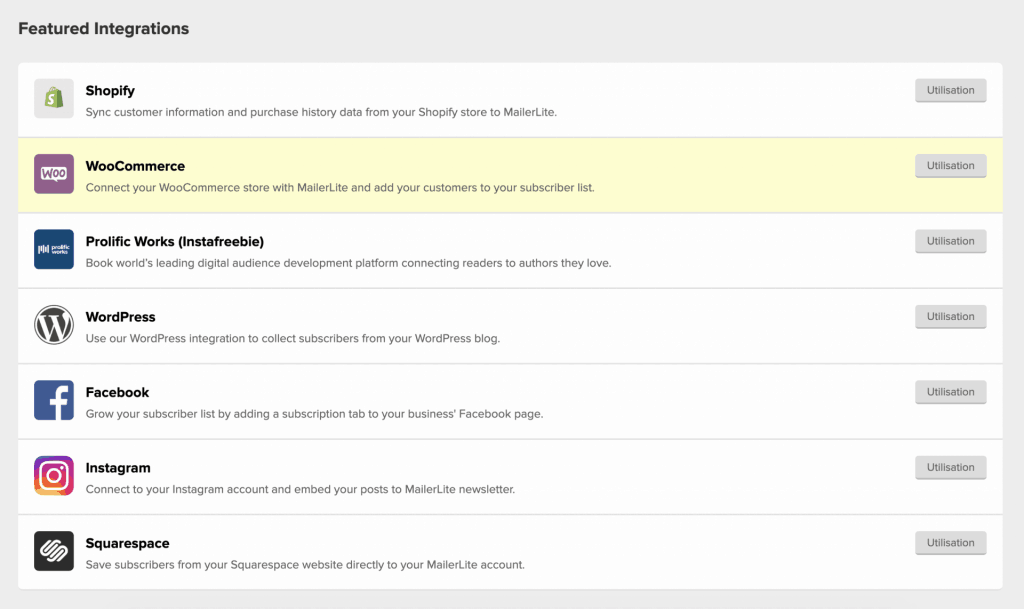The height and width of the screenshot is (609, 1024).
Task: Click the Instagram logo icon
Action: click(54, 476)
